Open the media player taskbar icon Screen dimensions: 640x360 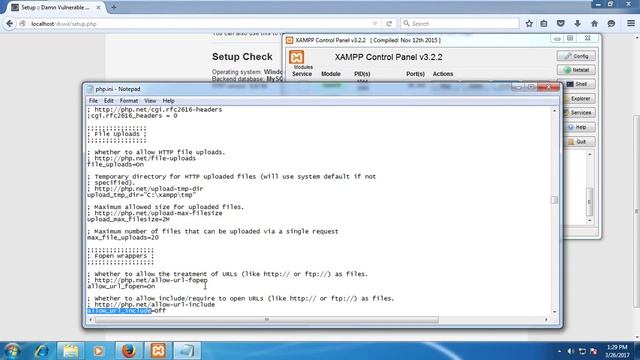(x=98, y=351)
